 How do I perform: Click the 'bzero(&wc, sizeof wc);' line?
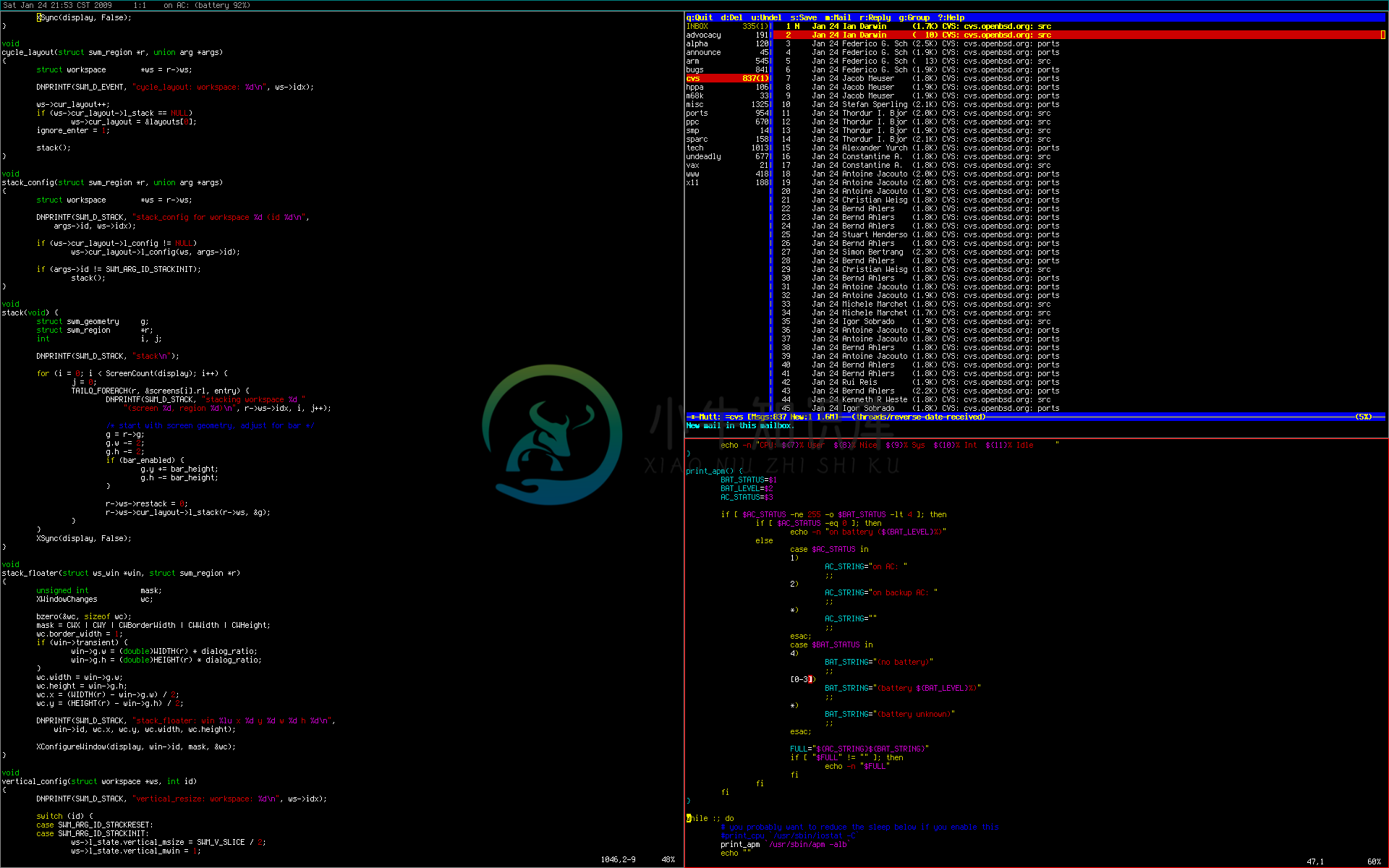pos(84,616)
